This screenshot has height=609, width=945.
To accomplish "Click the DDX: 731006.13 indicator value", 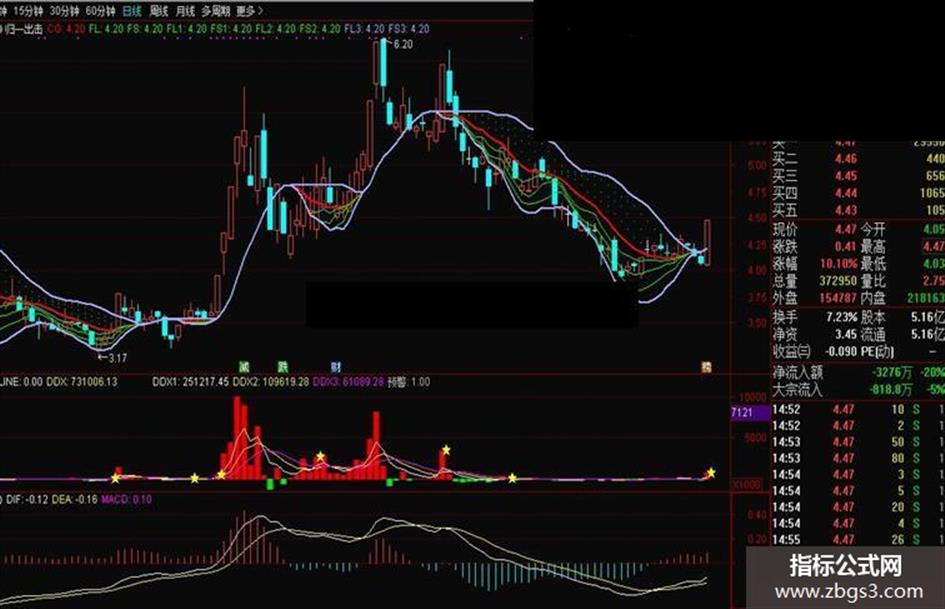I will click(82, 382).
